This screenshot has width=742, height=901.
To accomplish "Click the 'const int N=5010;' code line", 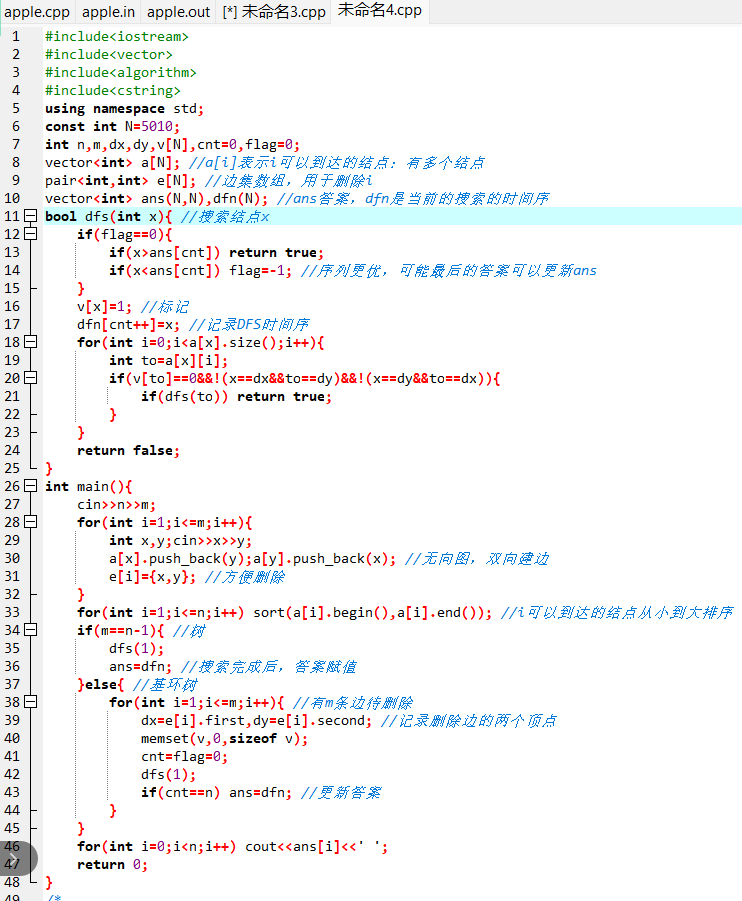I will [x=112, y=127].
